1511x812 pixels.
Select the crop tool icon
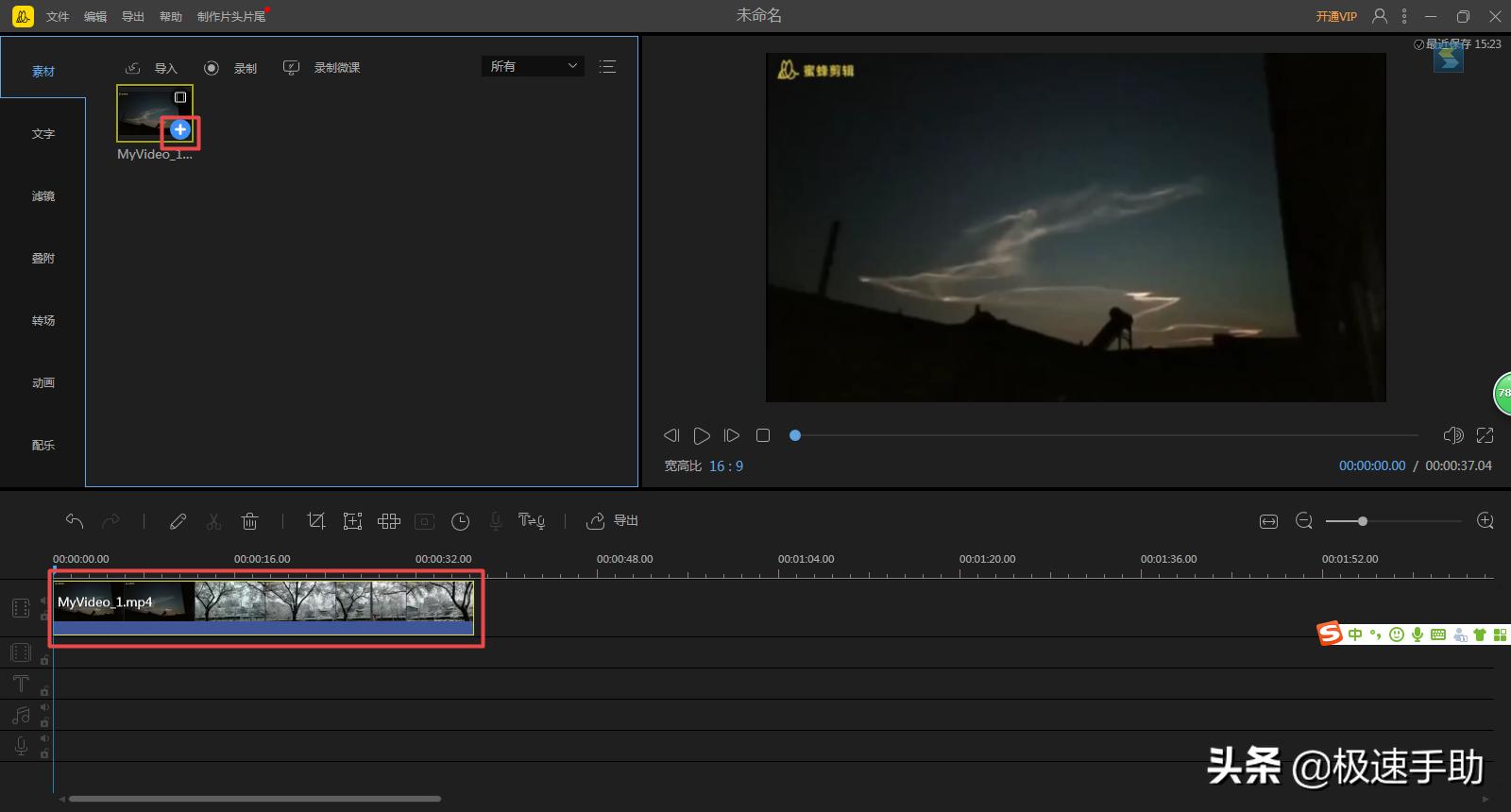[x=316, y=521]
